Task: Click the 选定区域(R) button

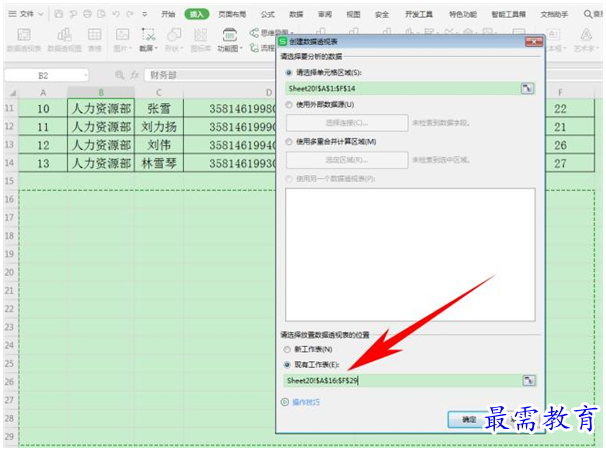Action: coord(347,160)
